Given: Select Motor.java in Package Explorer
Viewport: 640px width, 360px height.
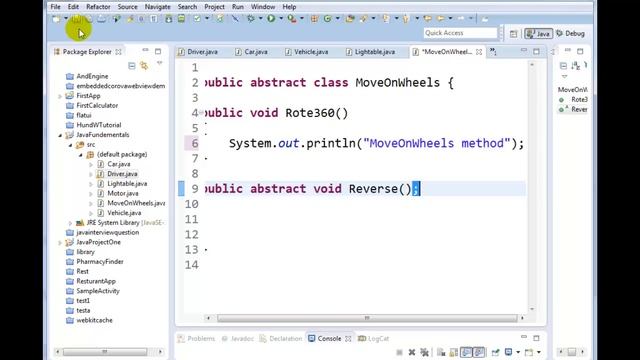Looking at the screenshot, I should pyautogui.click(x=123, y=193).
